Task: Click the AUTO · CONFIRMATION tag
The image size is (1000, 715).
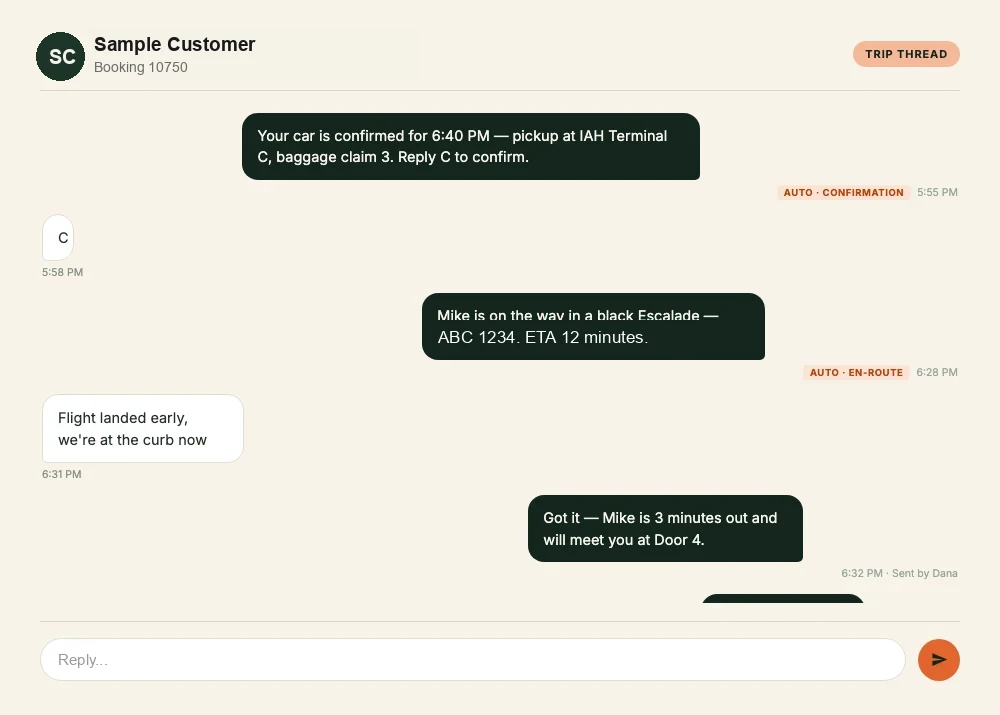Action: pos(843,193)
